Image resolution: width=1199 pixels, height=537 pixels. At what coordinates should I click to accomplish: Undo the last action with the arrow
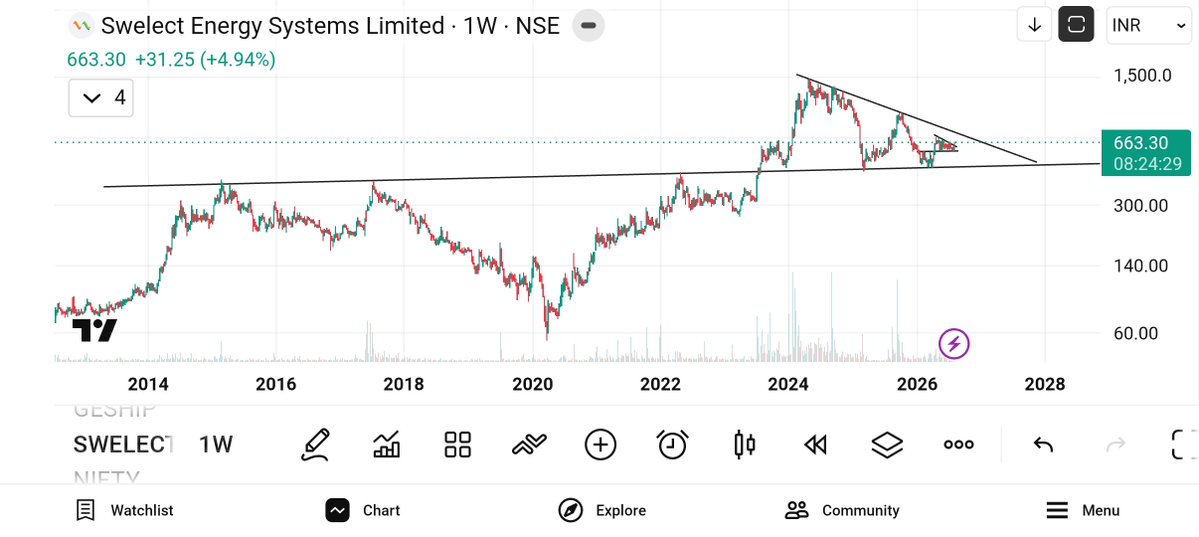pos(1043,444)
